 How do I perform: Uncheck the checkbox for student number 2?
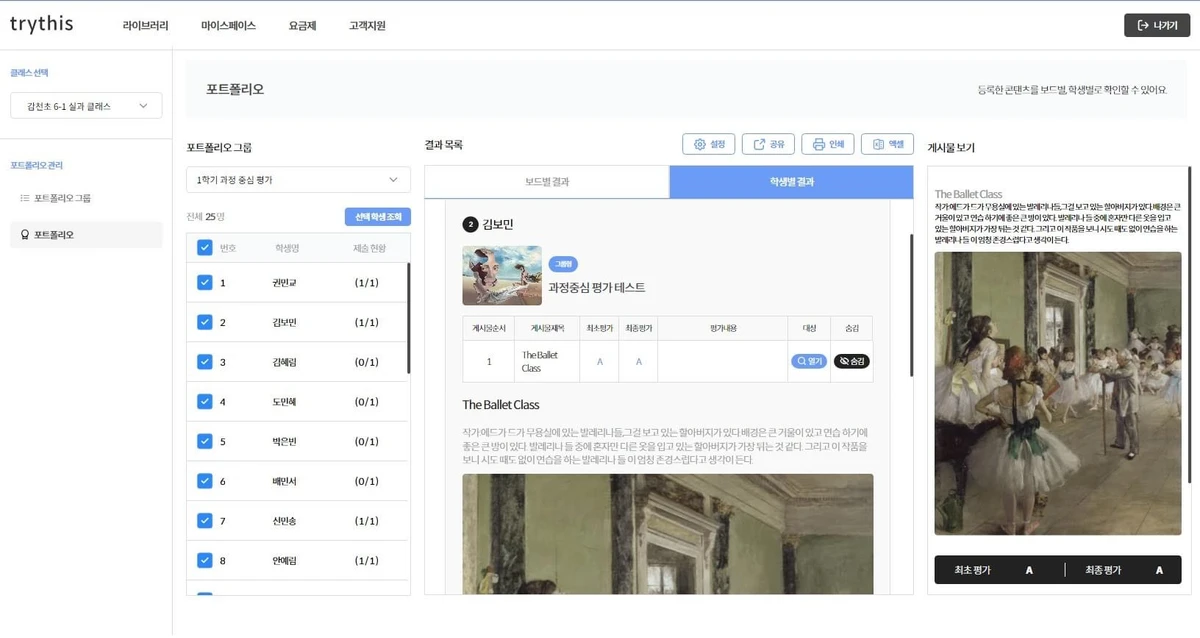click(205, 322)
